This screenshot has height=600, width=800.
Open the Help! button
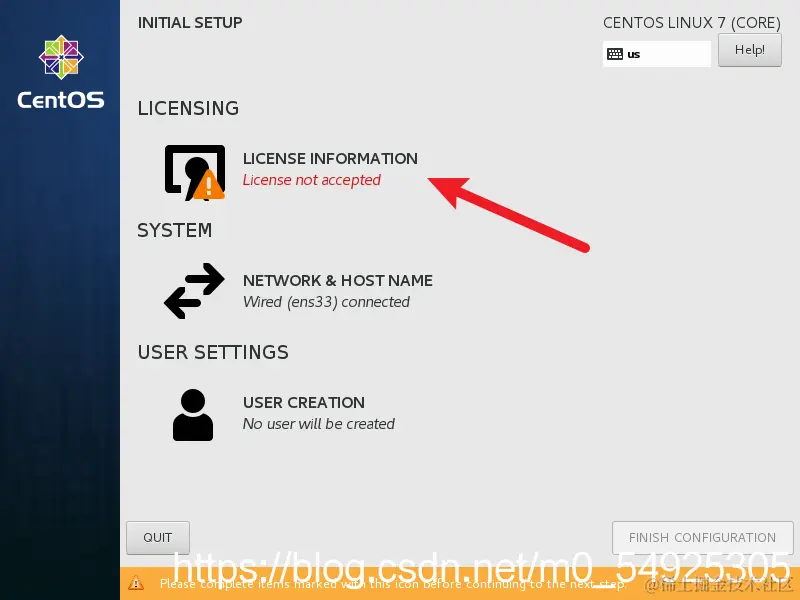749,50
